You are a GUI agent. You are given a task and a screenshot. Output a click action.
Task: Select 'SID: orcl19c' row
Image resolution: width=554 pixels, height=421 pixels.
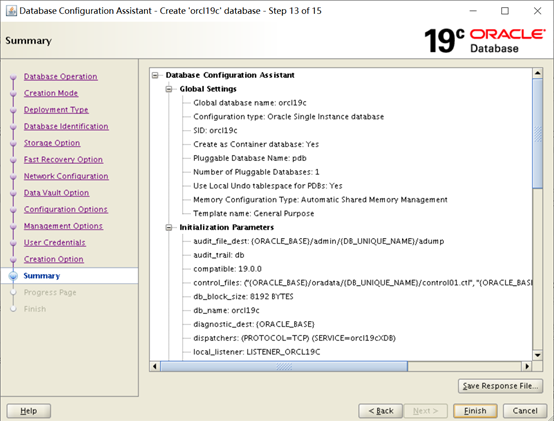point(215,131)
